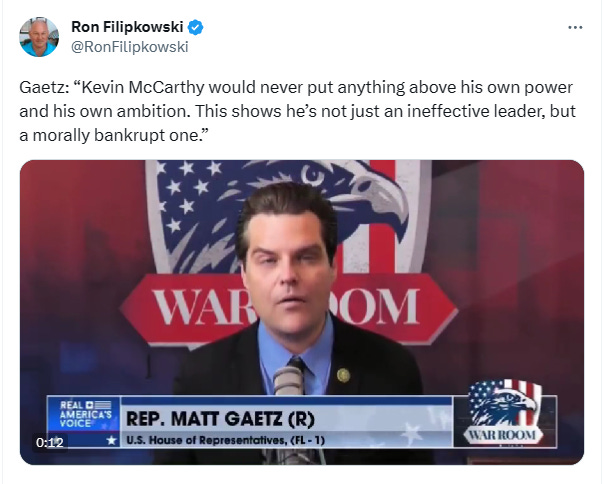Image resolution: width=611 pixels, height=484 pixels.
Task: Click the Ron Filipkowski display name
Action: [127, 27]
